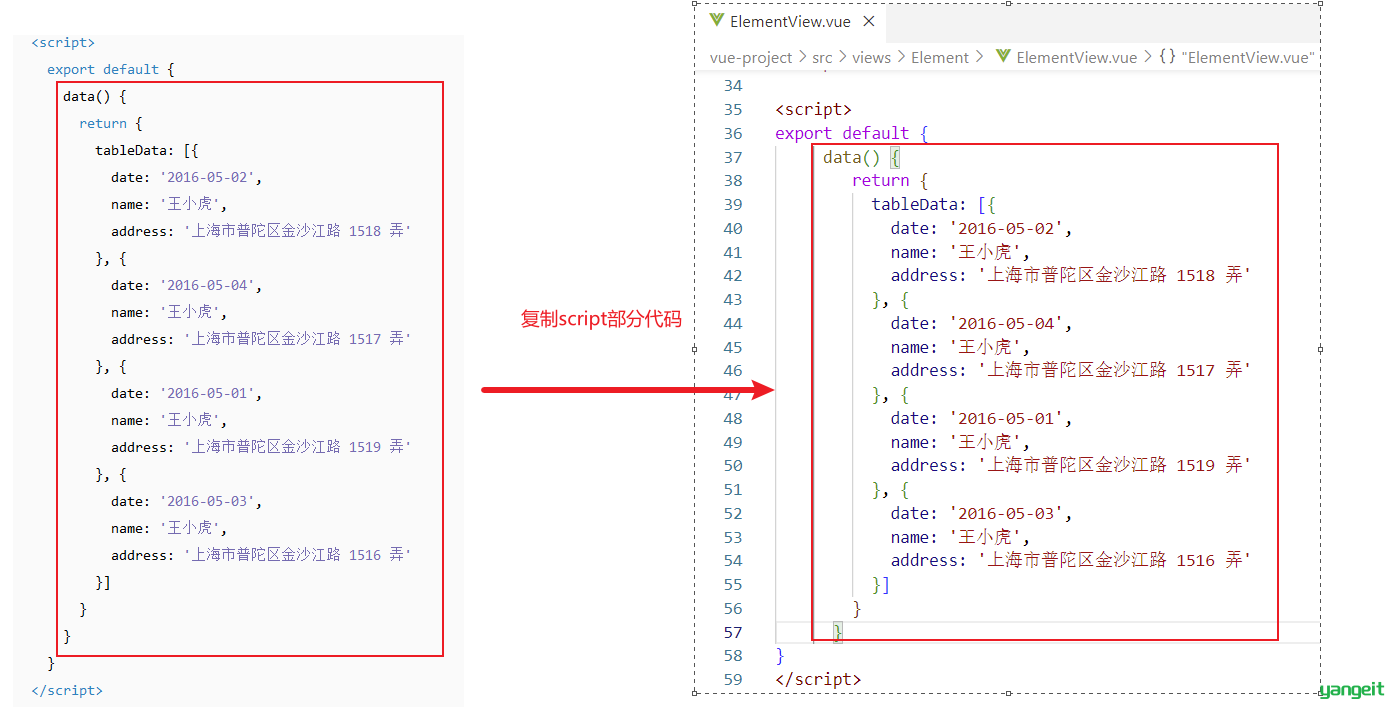The width and height of the screenshot is (1395, 709).
Task: Click 'export default {' in the VS Code editor
Action: click(852, 134)
